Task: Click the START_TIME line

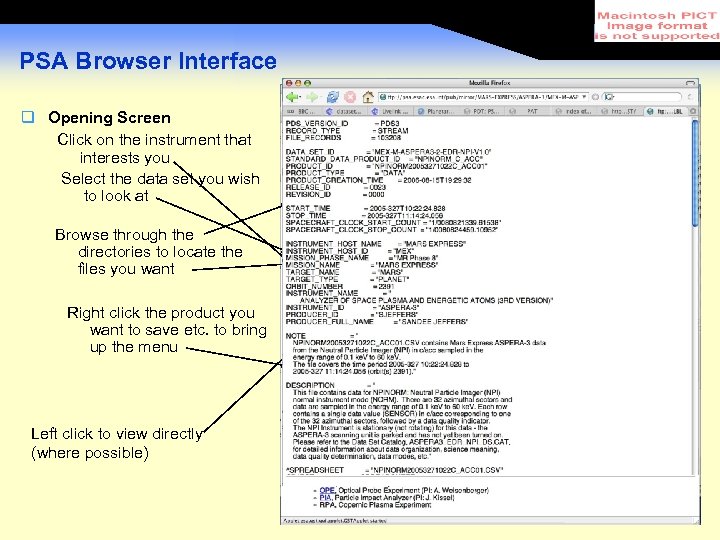Action: pos(366,208)
